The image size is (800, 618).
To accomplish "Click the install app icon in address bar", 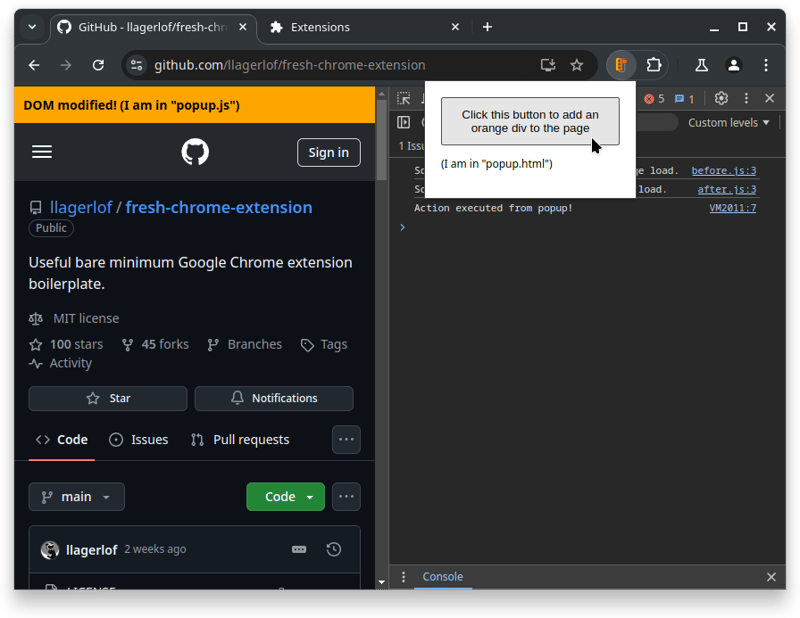I will tap(548, 65).
